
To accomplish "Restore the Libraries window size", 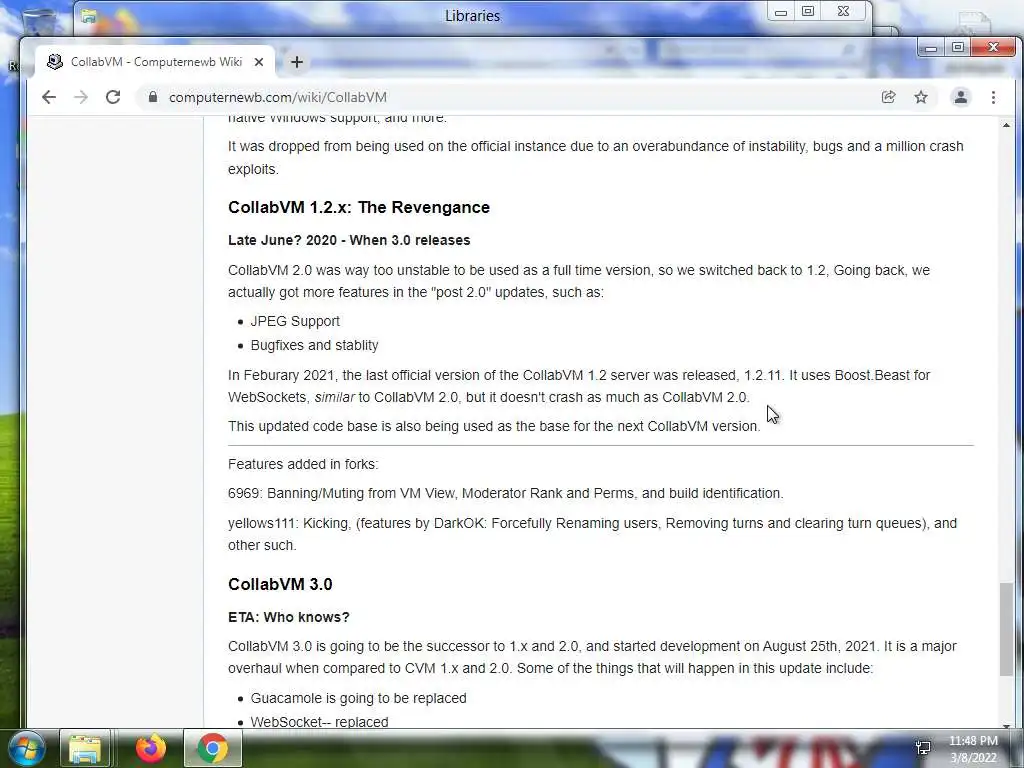I will pos(808,12).
